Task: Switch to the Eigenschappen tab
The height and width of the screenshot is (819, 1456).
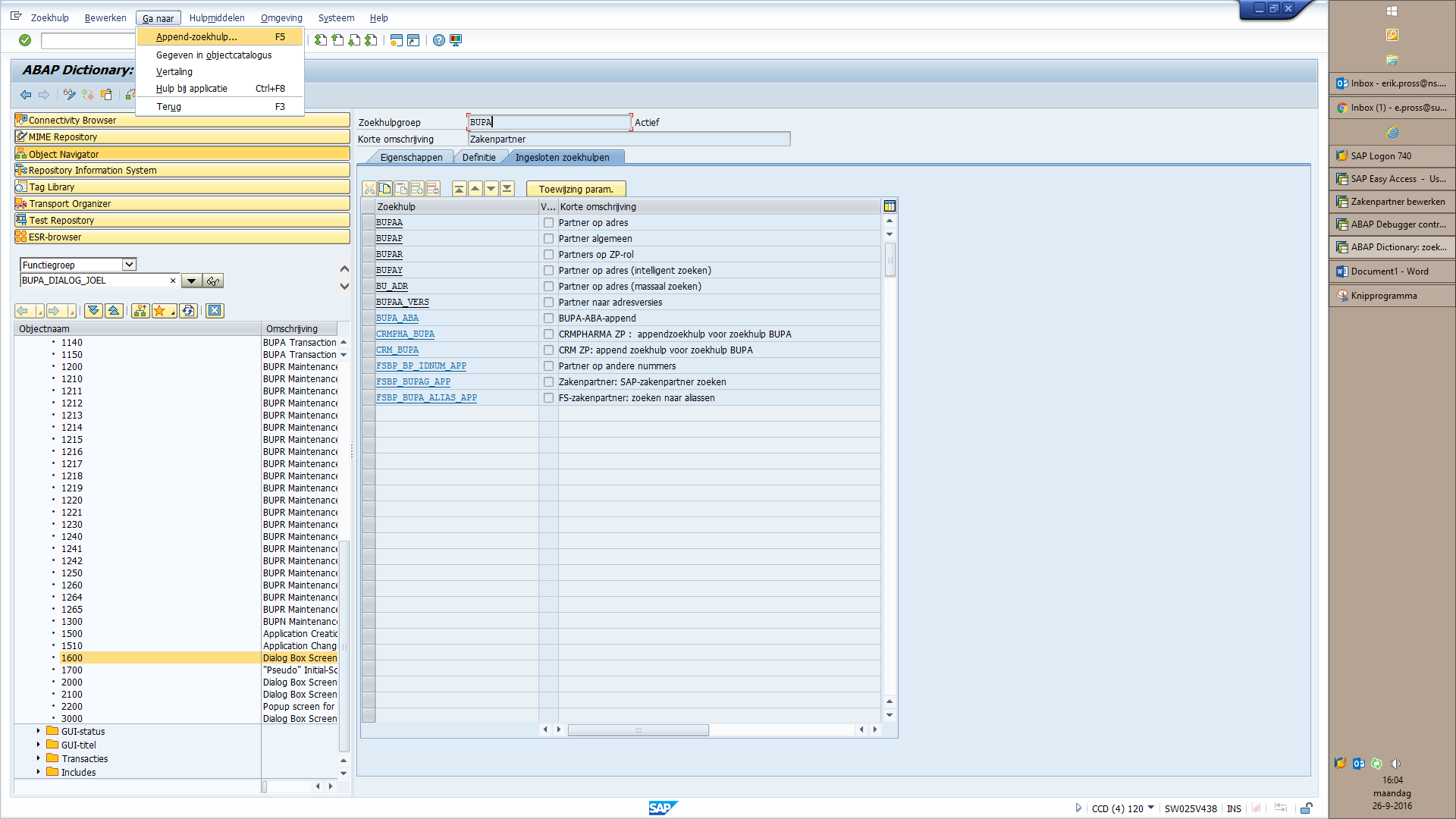Action: point(411,158)
